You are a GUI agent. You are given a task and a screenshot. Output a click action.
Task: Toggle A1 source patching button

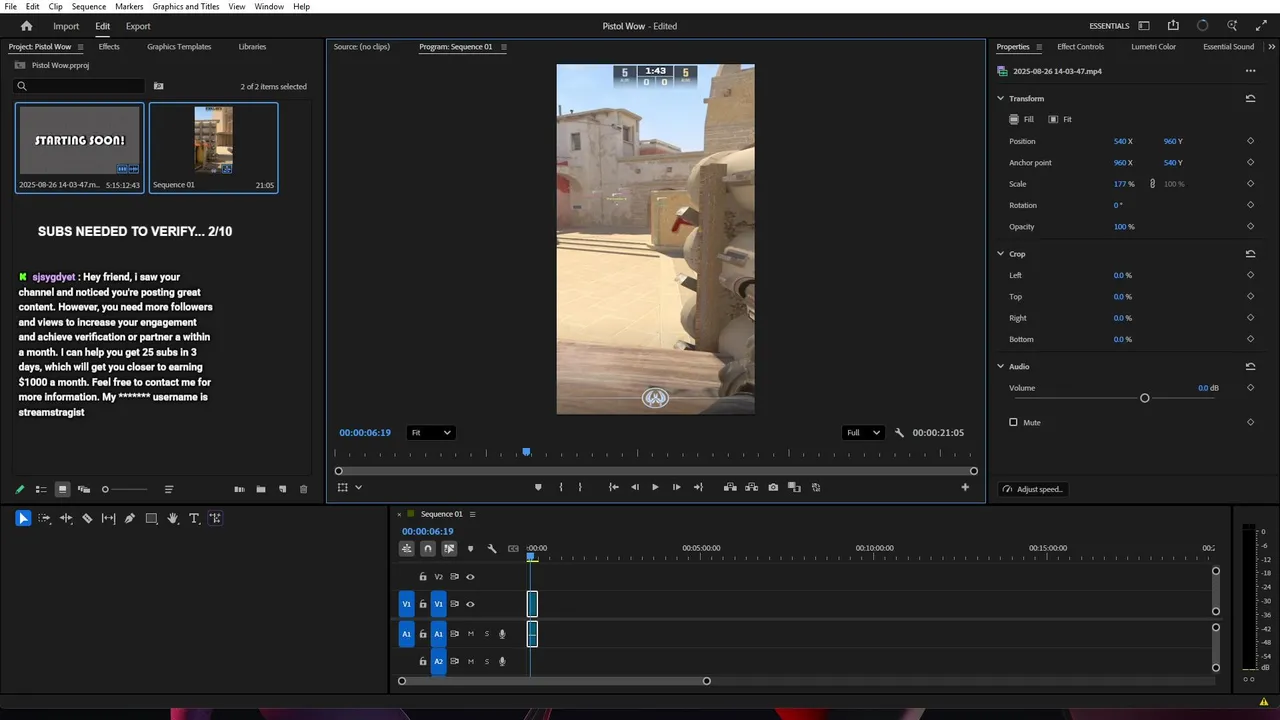coord(406,634)
